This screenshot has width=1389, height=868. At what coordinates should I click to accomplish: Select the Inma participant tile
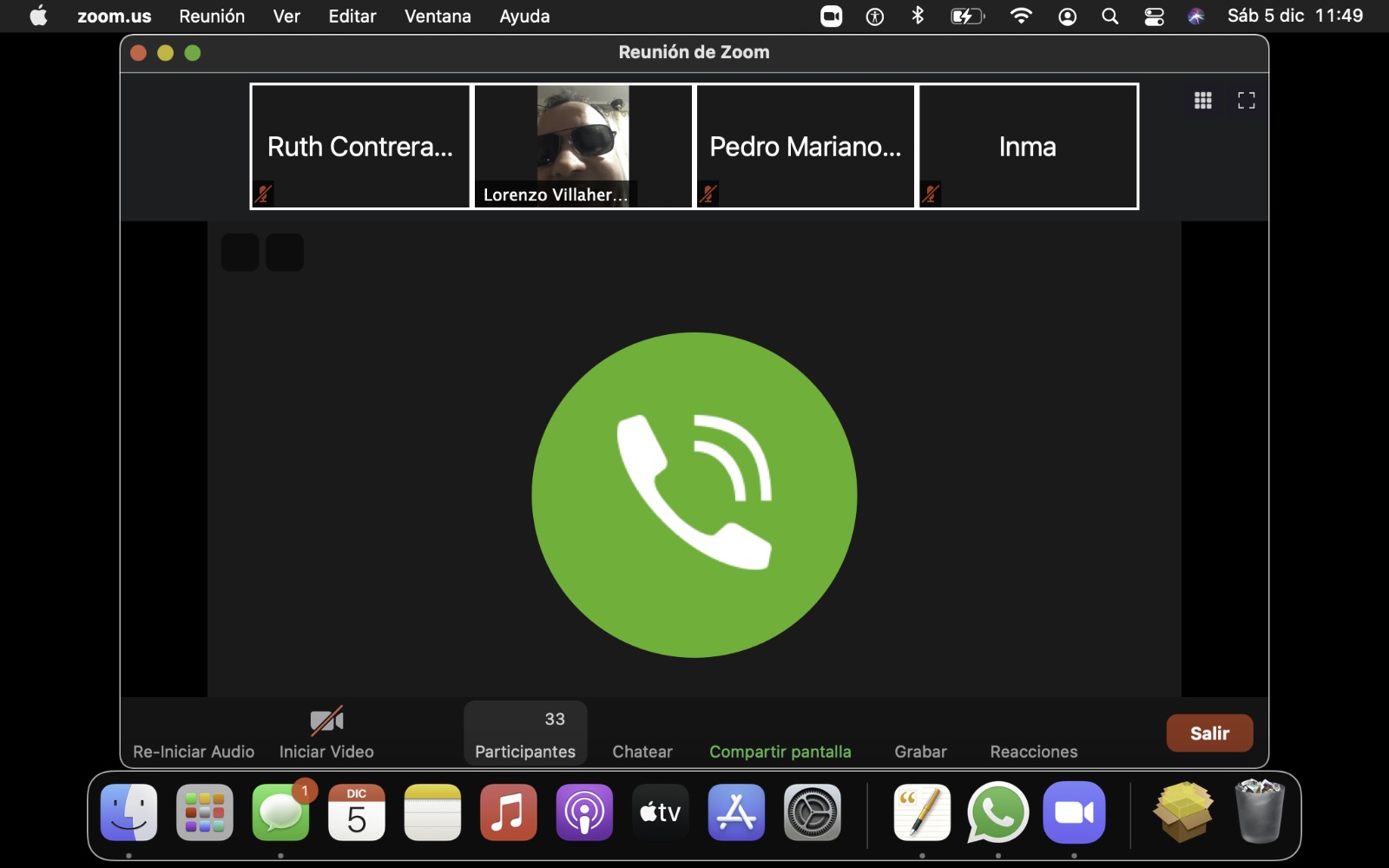coord(1028,146)
